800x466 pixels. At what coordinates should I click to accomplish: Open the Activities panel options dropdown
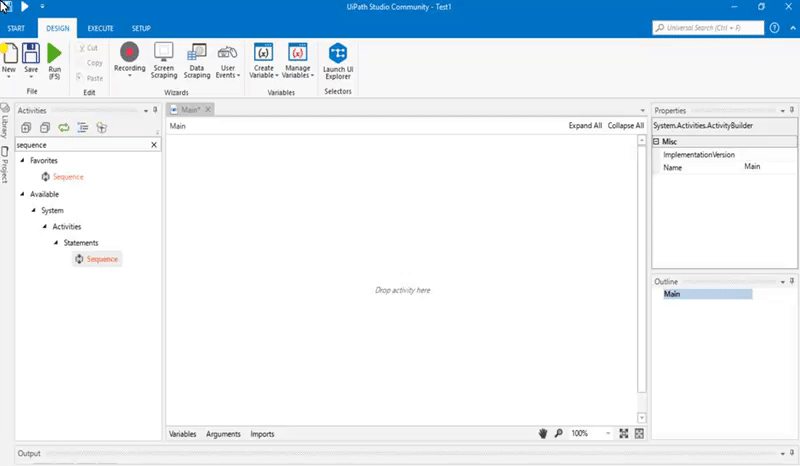pyautogui.click(x=146, y=110)
